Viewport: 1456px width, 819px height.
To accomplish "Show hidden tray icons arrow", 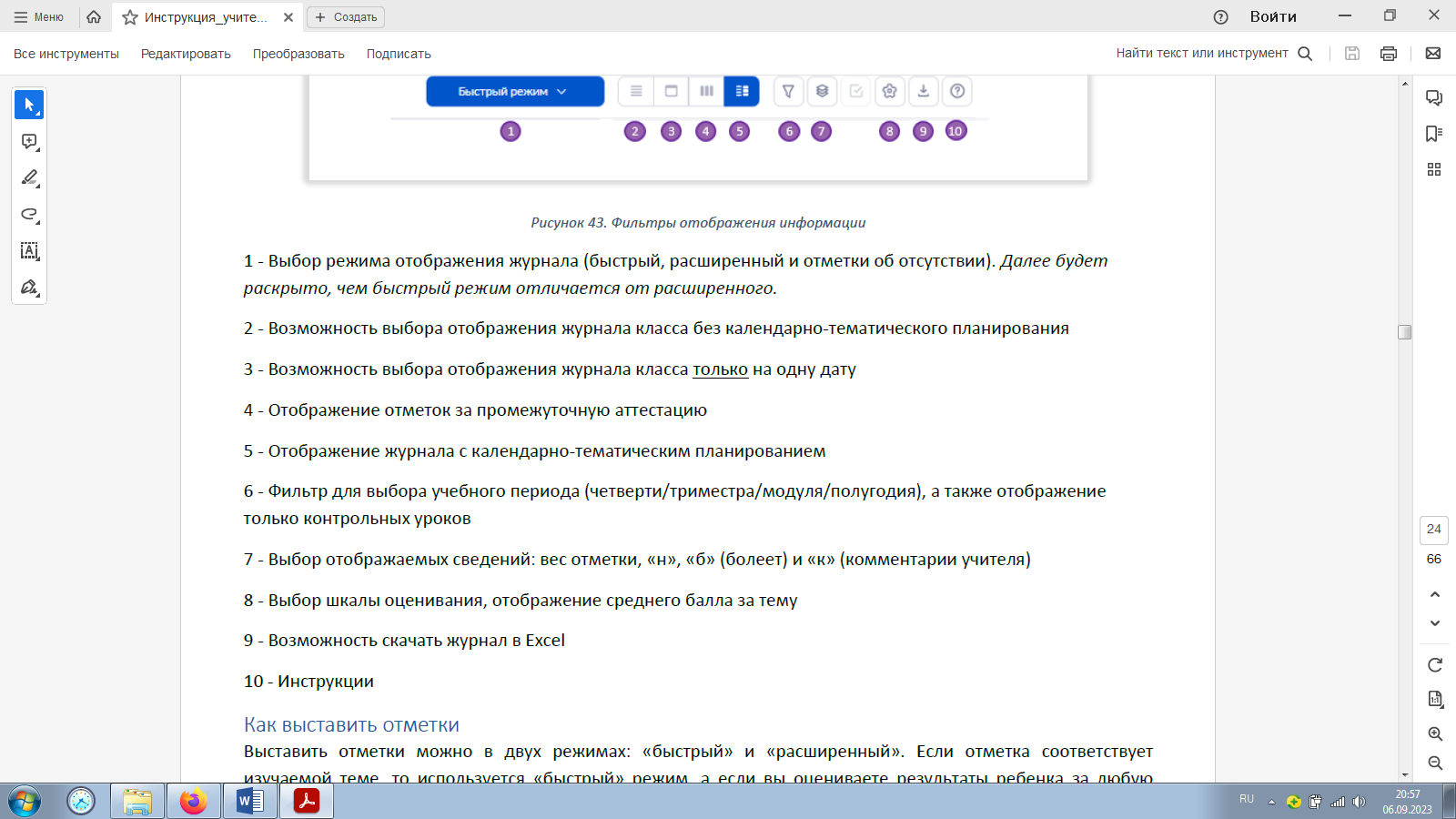I will 1271,802.
